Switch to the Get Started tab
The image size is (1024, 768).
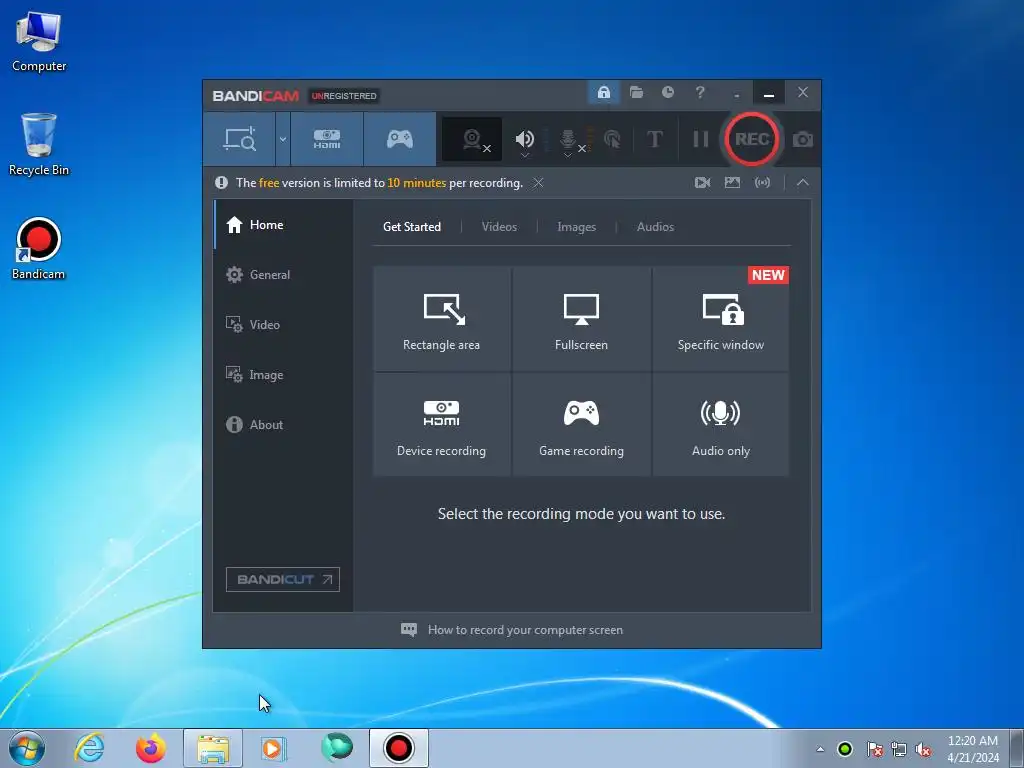tap(411, 227)
